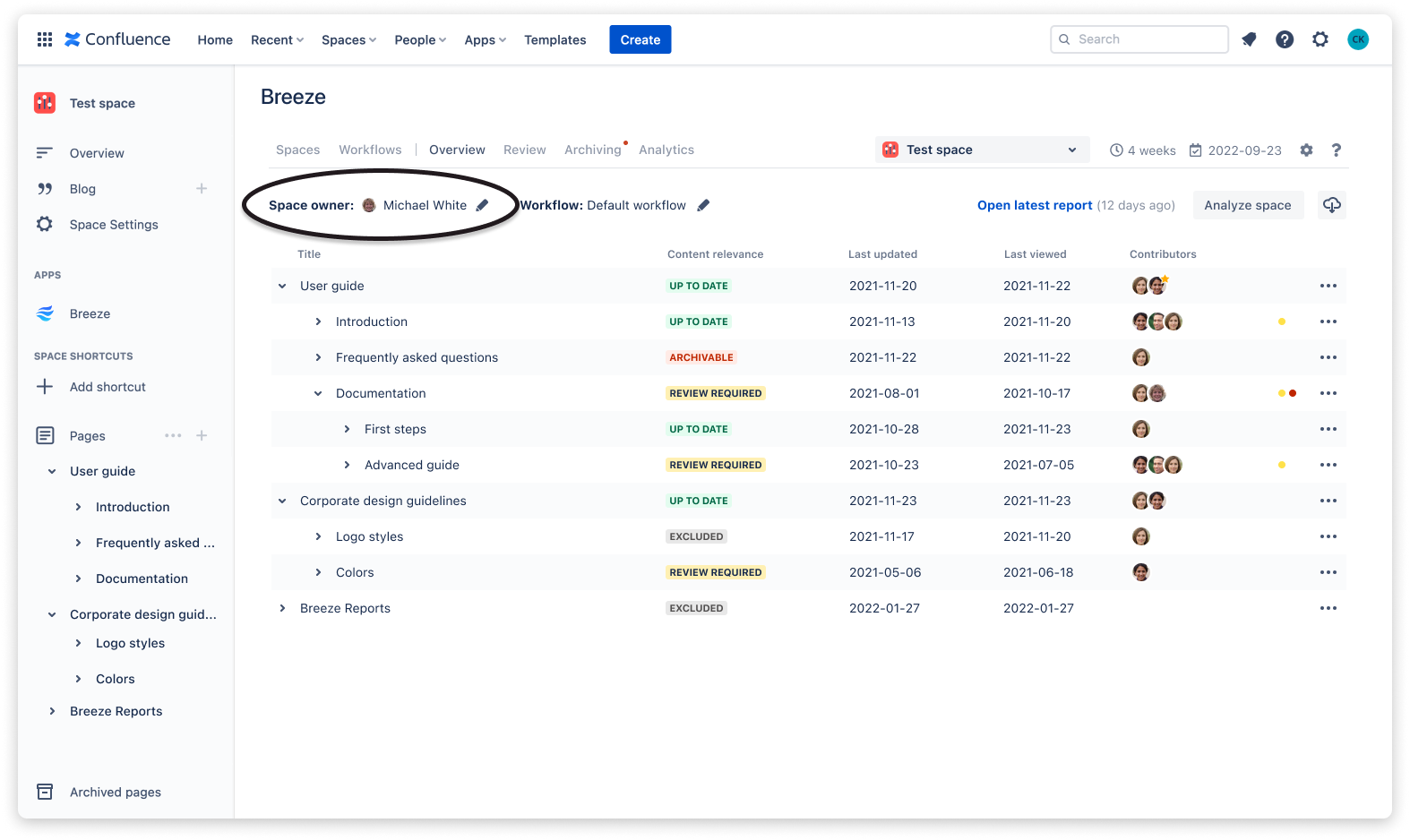The width and height of the screenshot is (1410, 840).
Task: Open Breeze settings gear next to the date
Action: (1307, 150)
